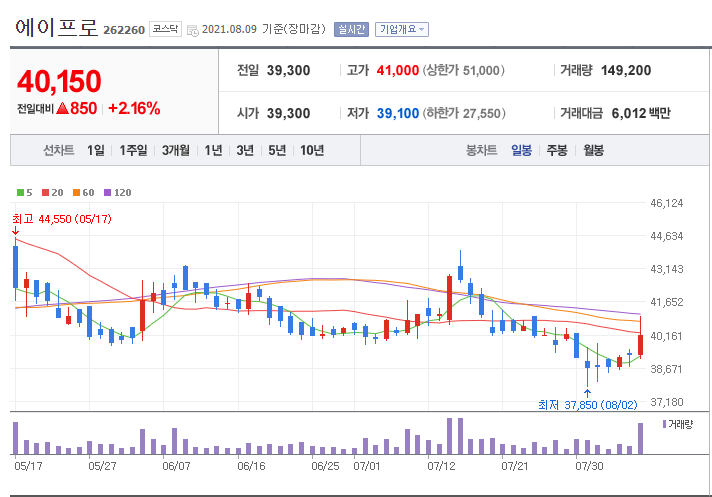Click the 40,161 price axis label
The width and height of the screenshot is (712, 497).
tap(667, 336)
